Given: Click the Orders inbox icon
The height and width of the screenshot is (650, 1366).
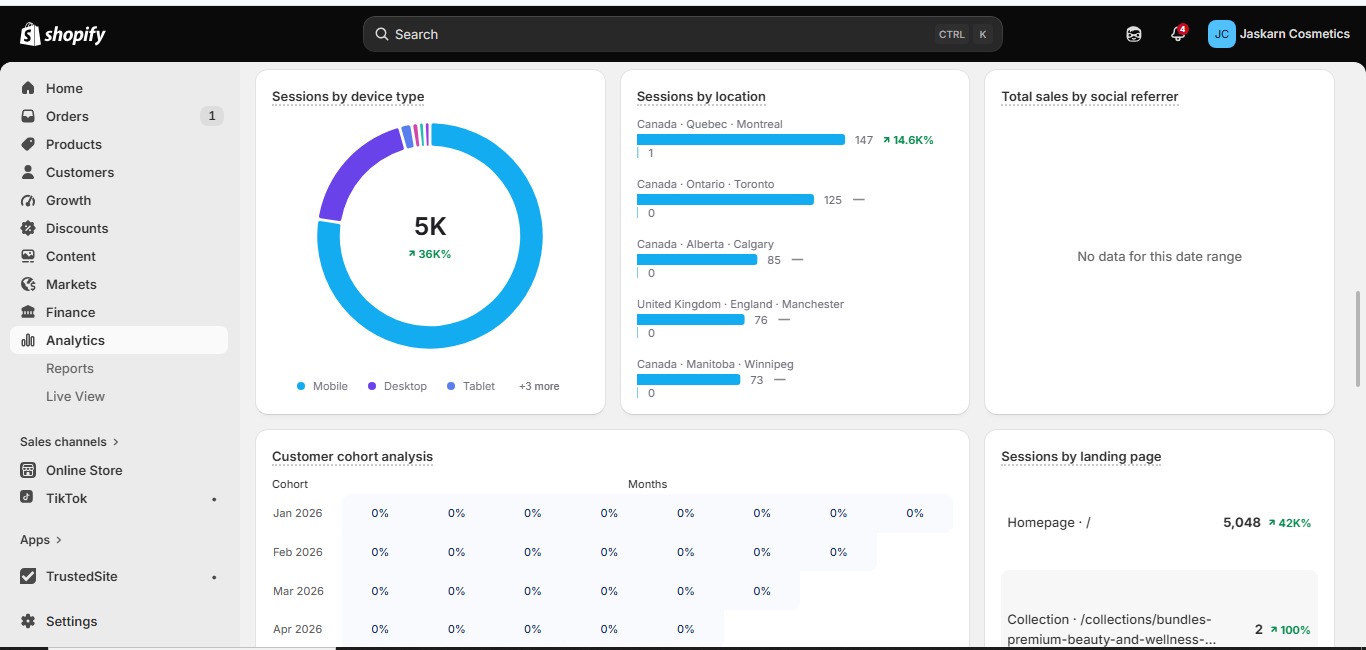Looking at the screenshot, I should [28, 116].
